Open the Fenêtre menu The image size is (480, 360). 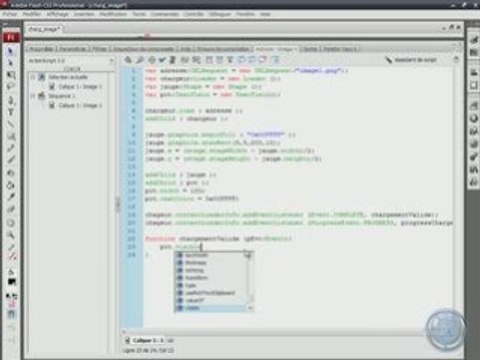[x=245, y=14]
